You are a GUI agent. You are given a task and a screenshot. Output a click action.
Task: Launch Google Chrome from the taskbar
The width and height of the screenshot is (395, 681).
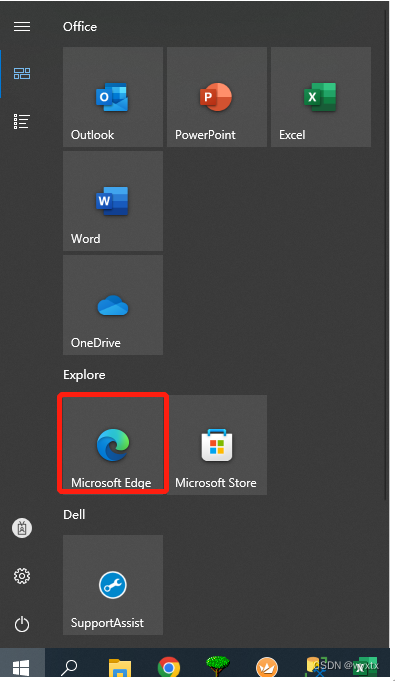169,667
